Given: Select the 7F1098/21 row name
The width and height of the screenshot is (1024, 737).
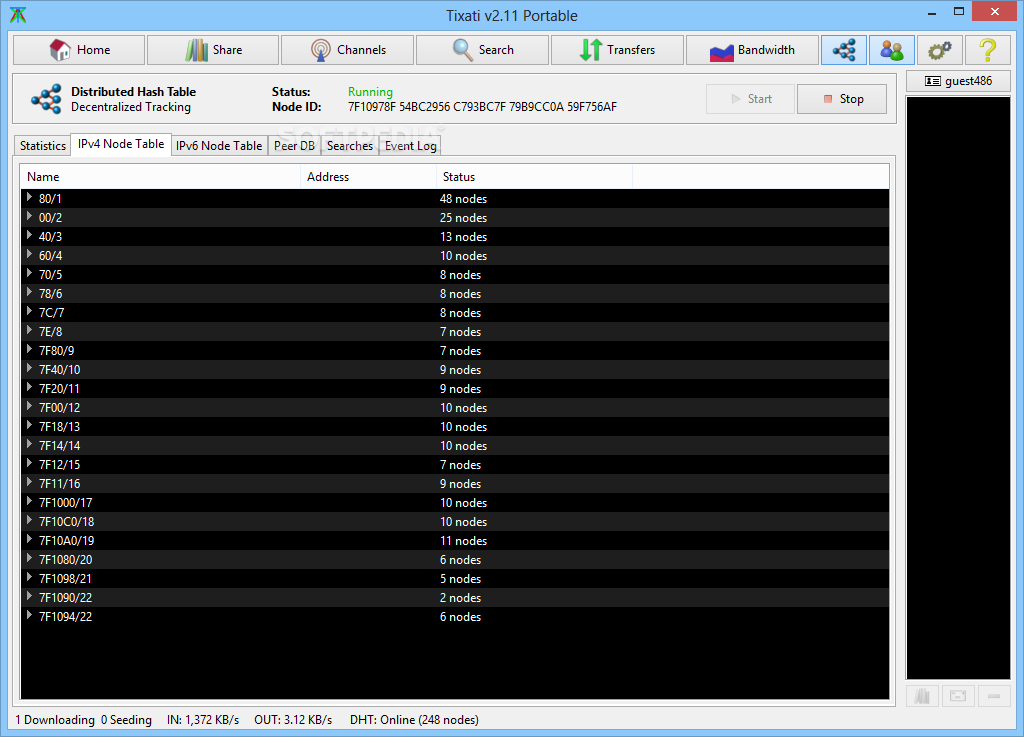Looking at the screenshot, I should tap(65, 578).
